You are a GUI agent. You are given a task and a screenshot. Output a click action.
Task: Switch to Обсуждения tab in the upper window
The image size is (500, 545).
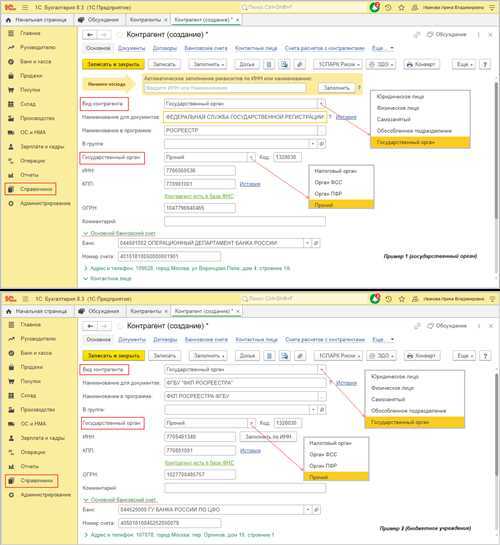tap(99, 20)
